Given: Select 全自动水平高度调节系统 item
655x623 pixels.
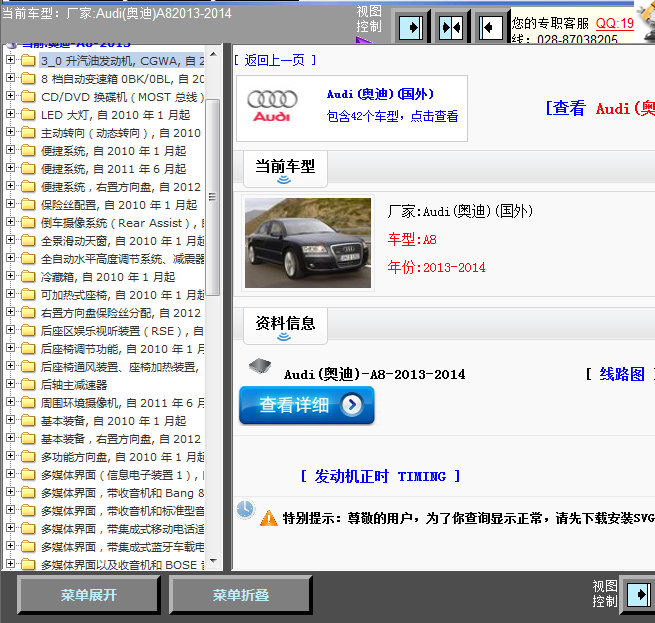Looking at the screenshot, I should [122, 259].
